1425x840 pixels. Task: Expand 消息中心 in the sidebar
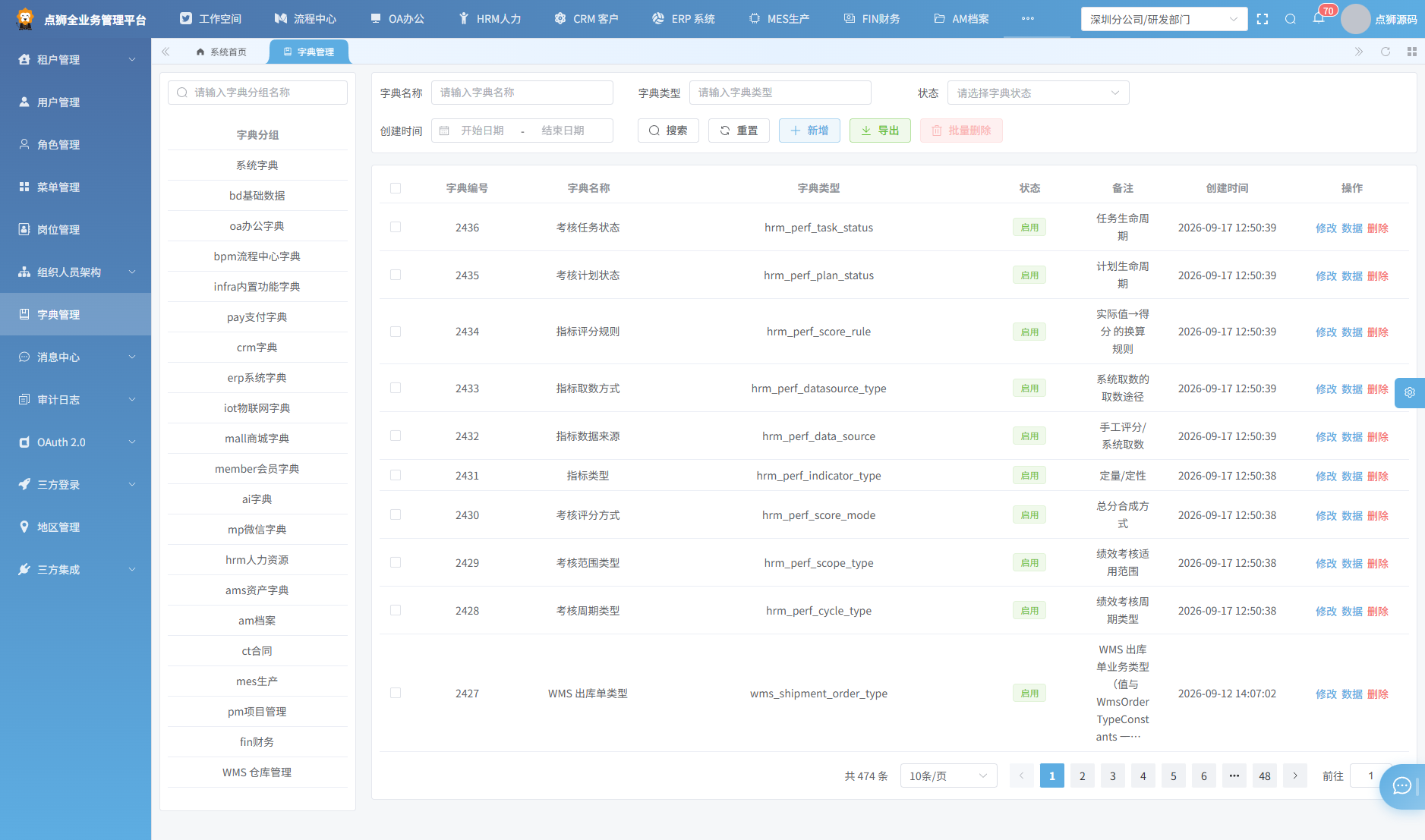coord(76,357)
